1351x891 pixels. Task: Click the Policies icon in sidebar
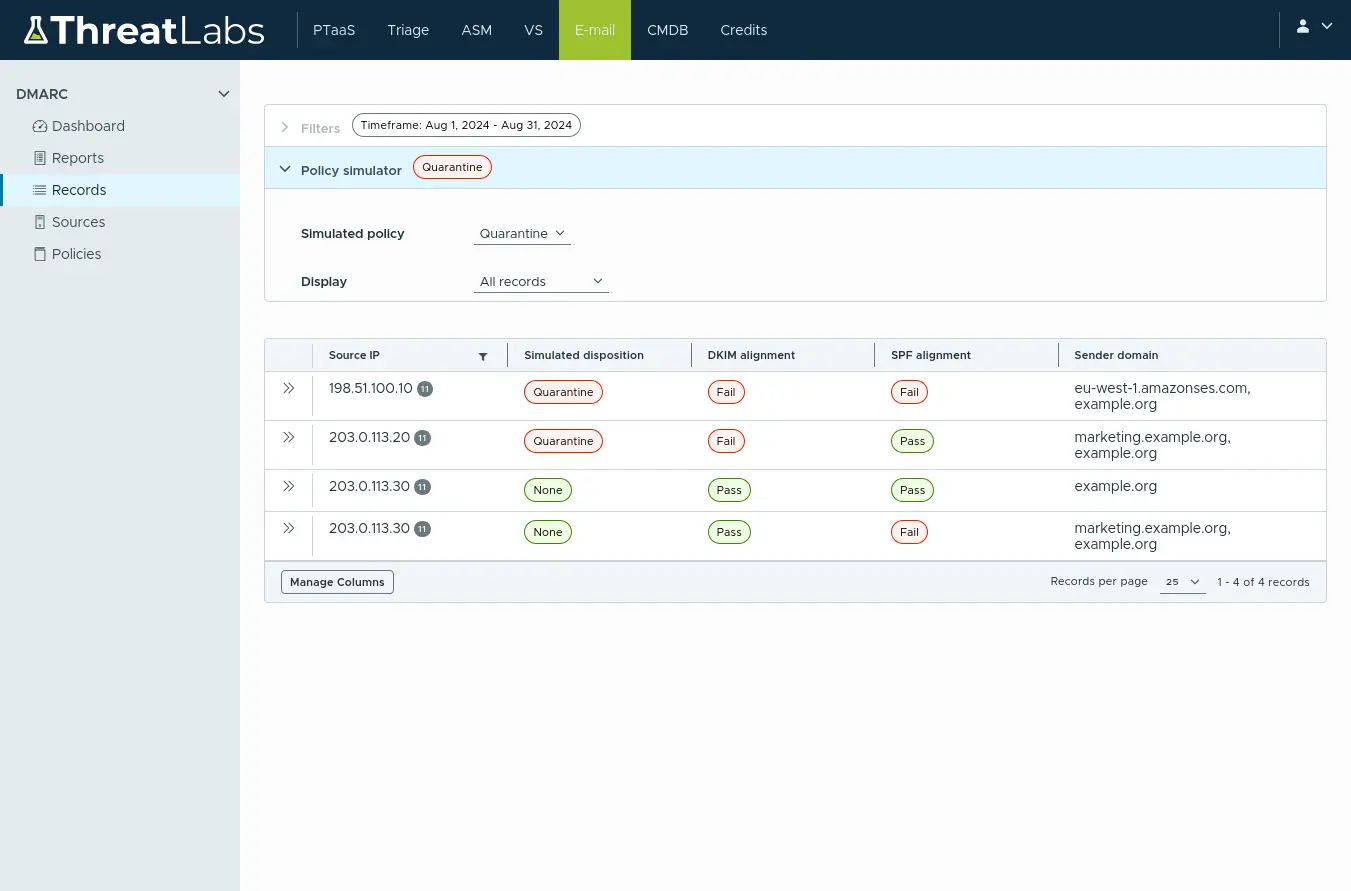40,254
